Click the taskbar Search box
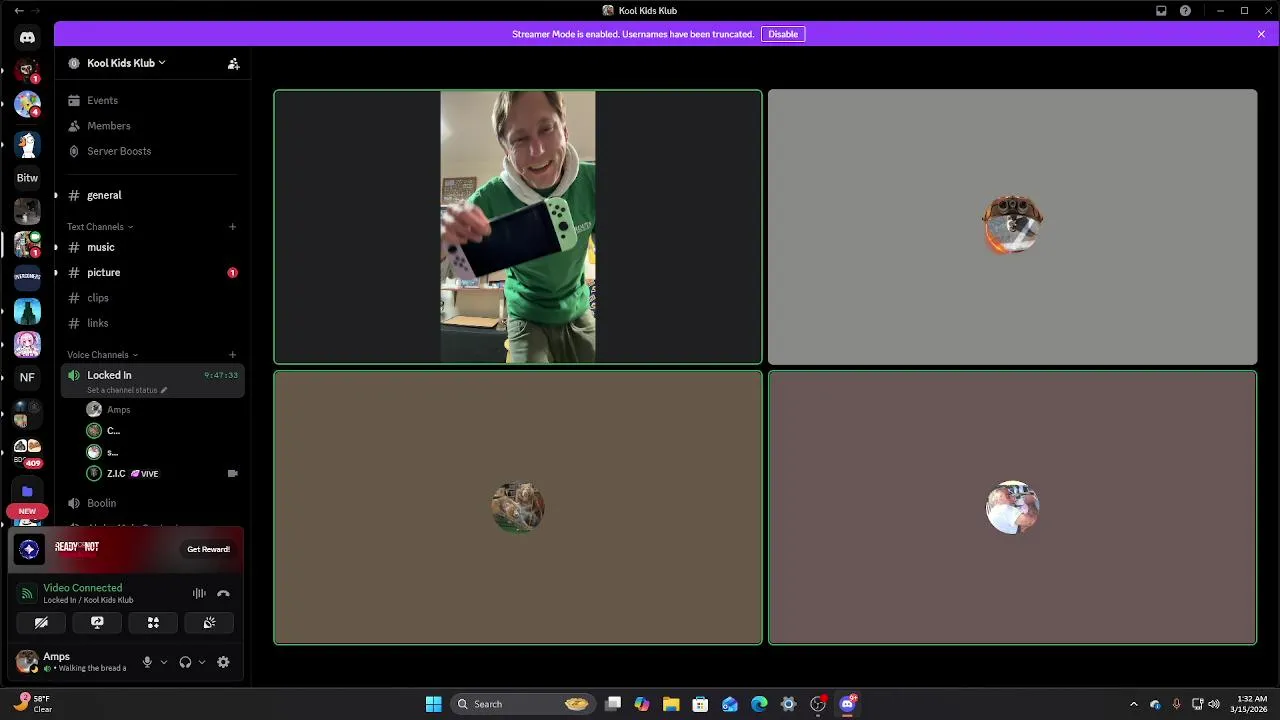The height and width of the screenshot is (720, 1280). pos(524,704)
